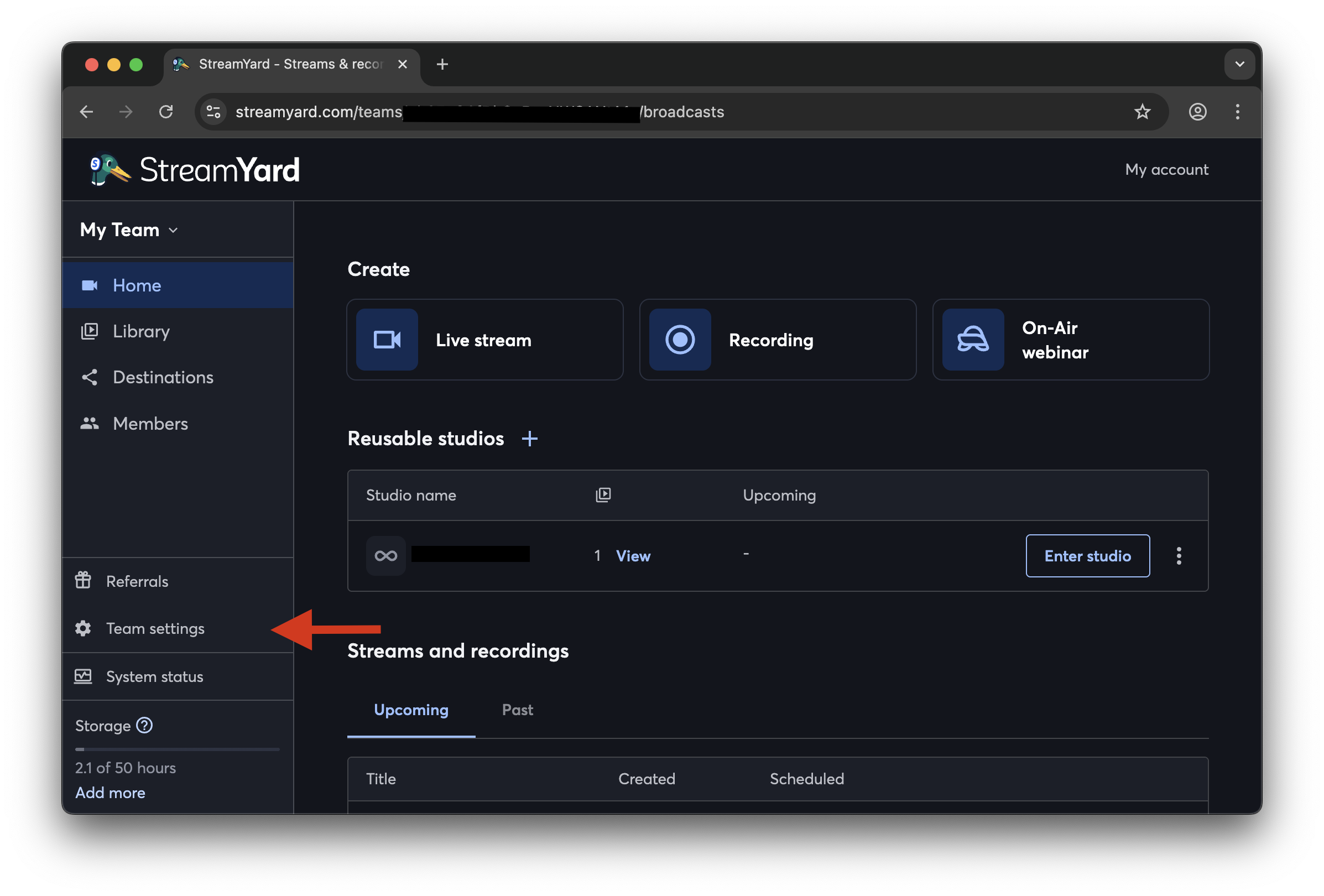Open studio row three-dot menu
The height and width of the screenshot is (896, 1324).
coord(1179,555)
